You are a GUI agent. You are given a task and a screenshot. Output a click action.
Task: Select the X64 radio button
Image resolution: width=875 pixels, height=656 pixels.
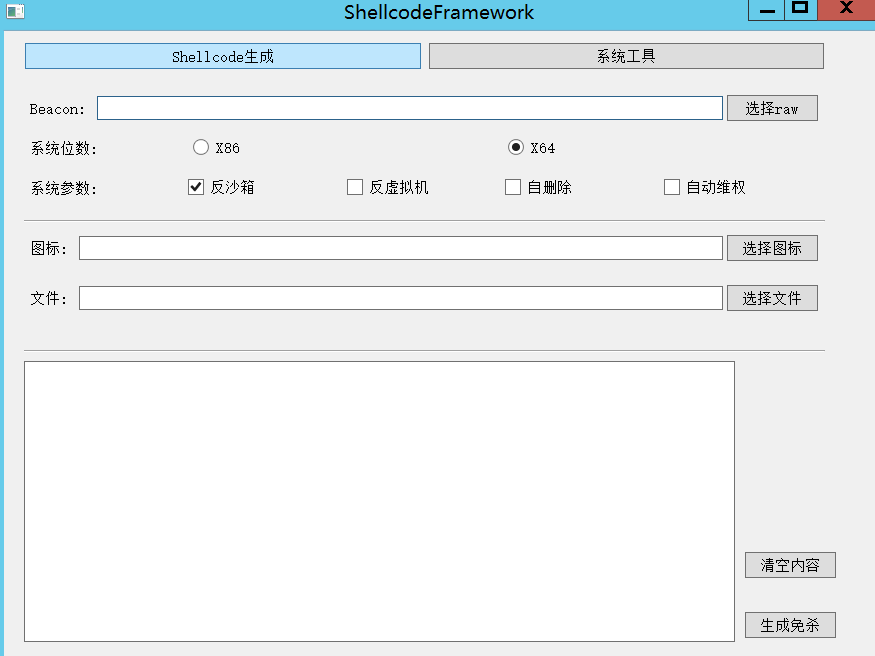click(x=516, y=146)
